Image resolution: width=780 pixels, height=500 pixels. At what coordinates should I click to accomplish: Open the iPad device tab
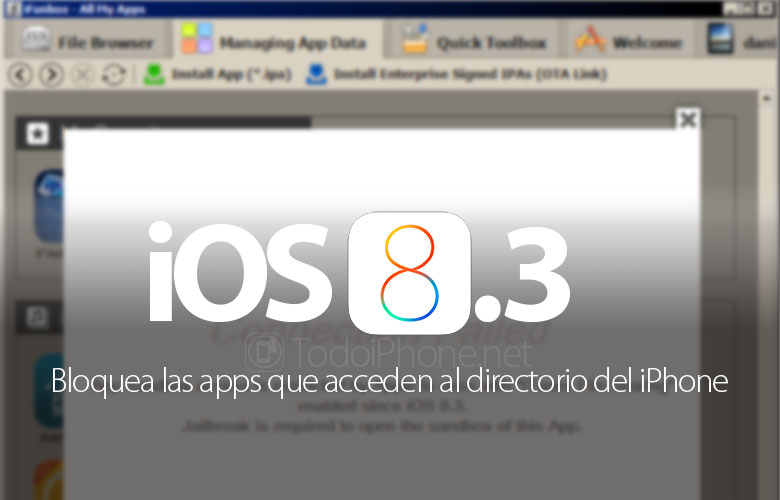tap(741, 42)
